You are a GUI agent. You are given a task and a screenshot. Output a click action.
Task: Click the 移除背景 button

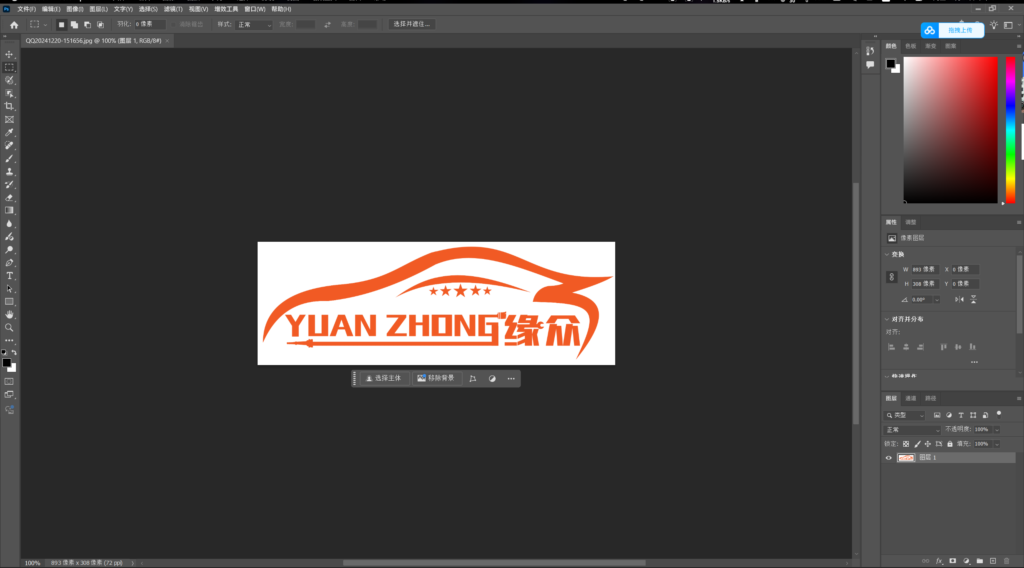click(x=436, y=379)
